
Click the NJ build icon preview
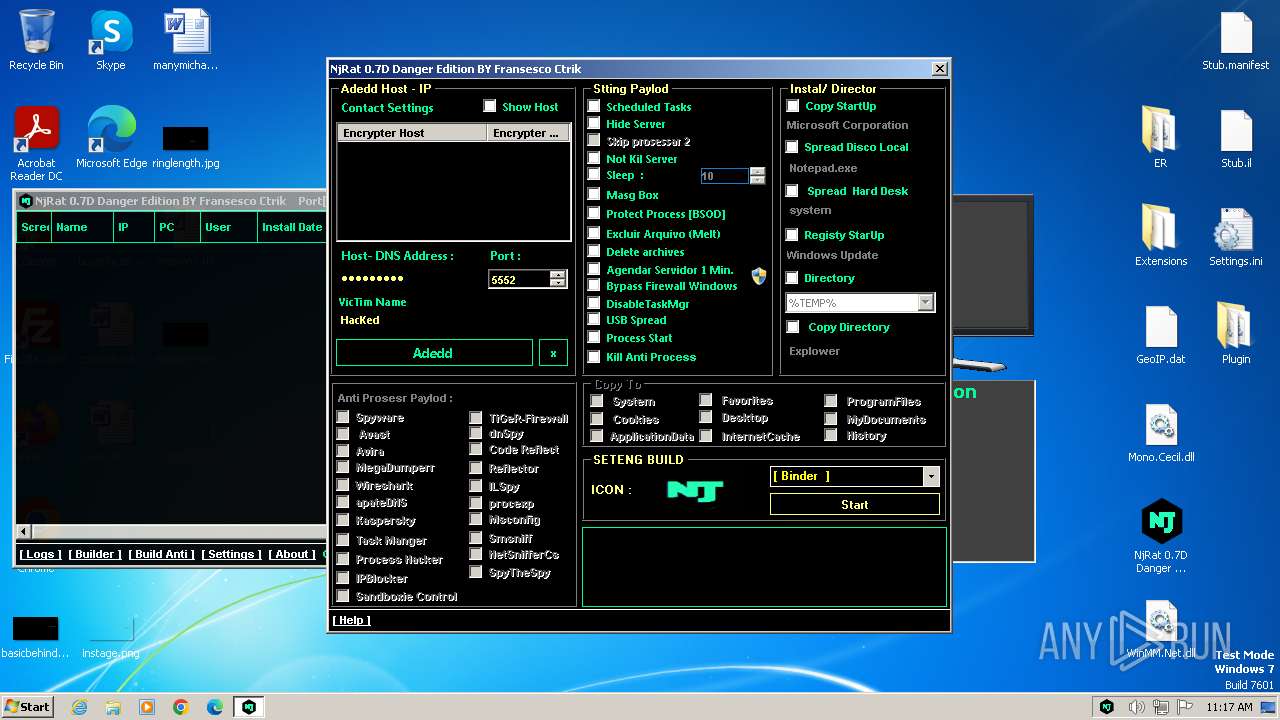[695, 490]
